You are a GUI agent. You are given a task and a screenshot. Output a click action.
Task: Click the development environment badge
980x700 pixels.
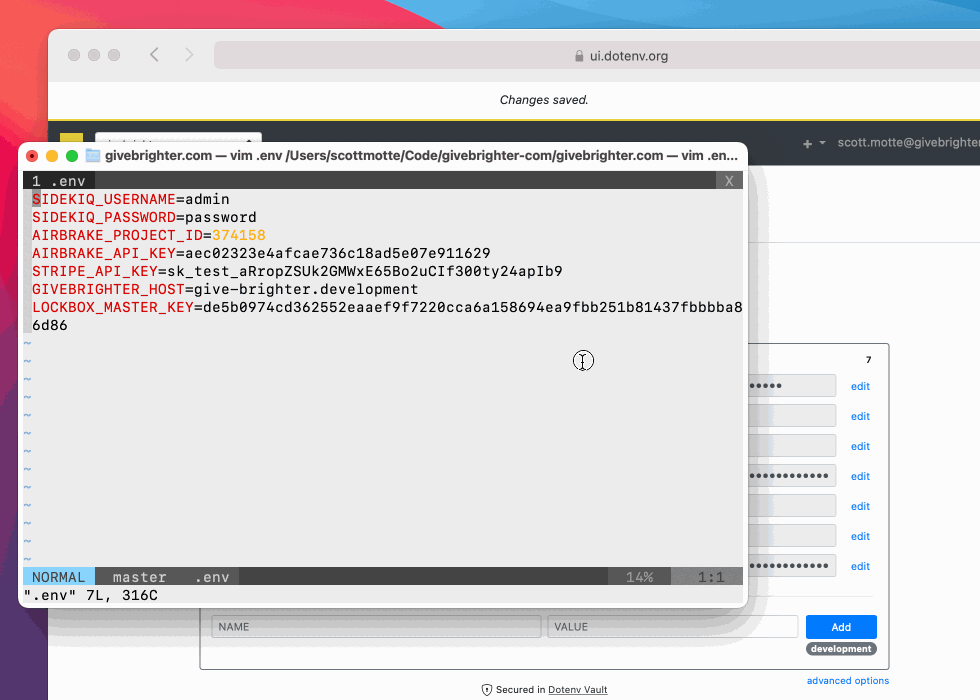[841, 649]
